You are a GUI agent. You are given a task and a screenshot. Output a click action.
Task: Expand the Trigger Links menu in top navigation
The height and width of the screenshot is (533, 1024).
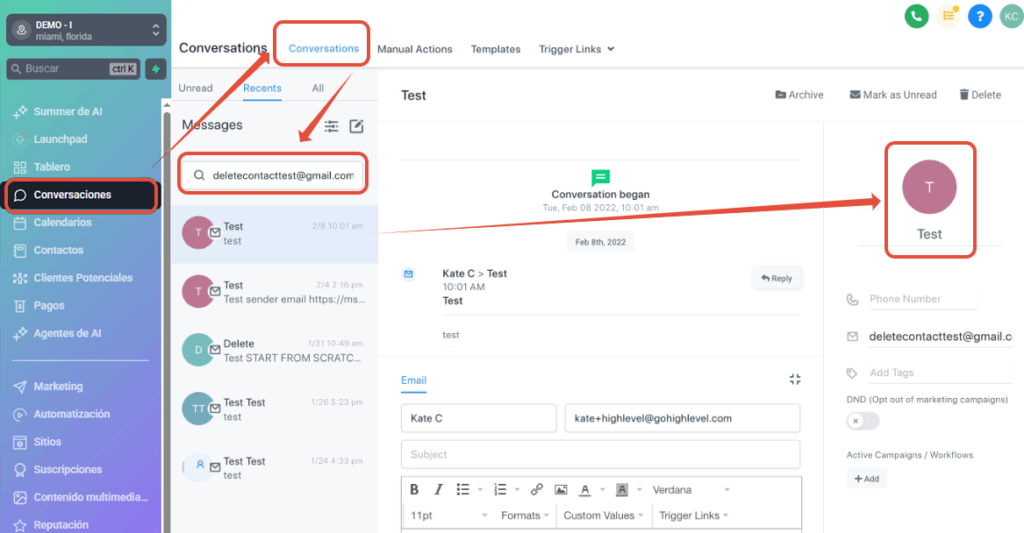pos(576,49)
